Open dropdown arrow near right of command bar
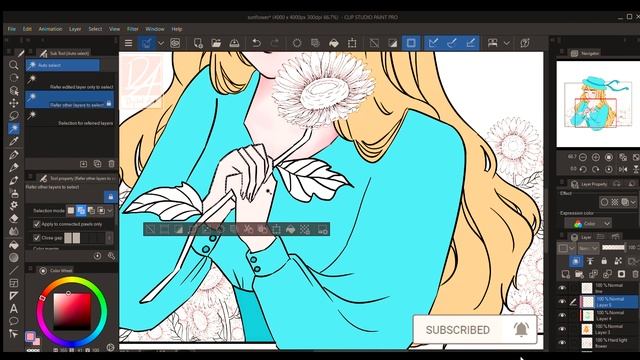Viewport: 640px width, 360px height. tap(507, 43)
